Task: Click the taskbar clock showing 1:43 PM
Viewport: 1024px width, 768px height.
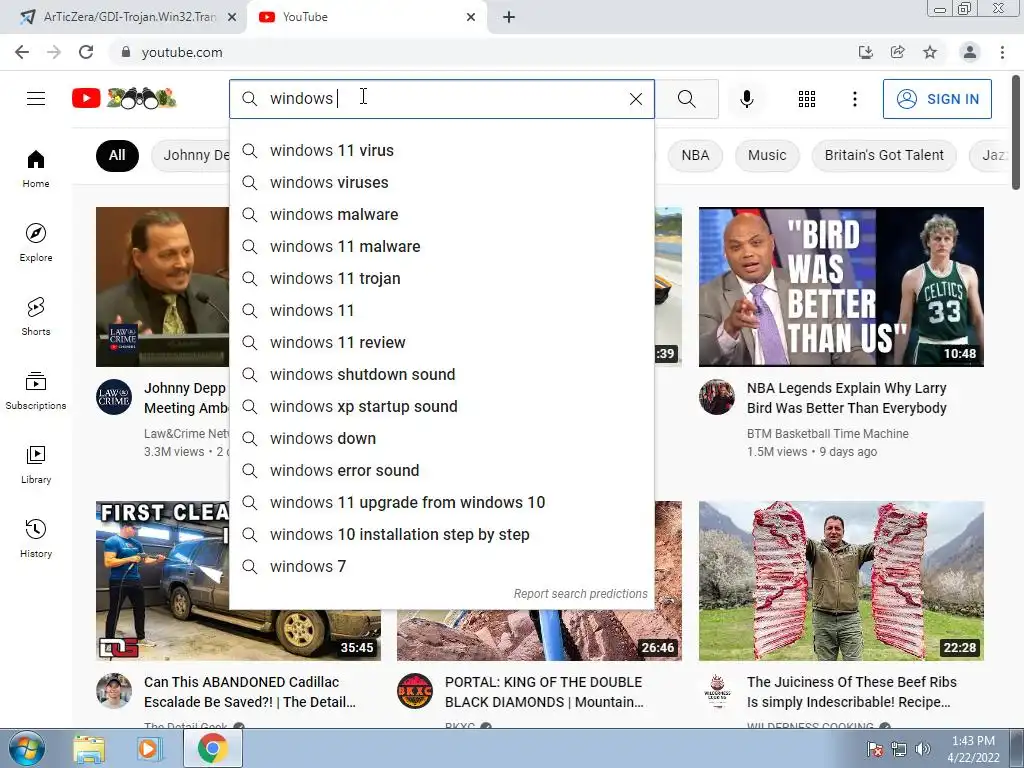Action: click(x=973, y=749)
